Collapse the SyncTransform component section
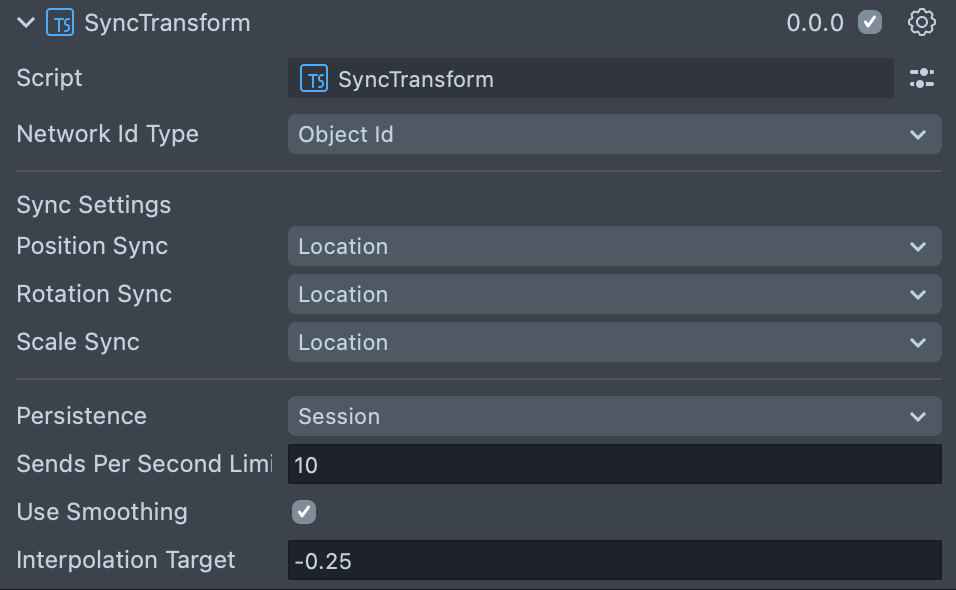Viewport: 956px width, 590px height. (x=25, y=23)
